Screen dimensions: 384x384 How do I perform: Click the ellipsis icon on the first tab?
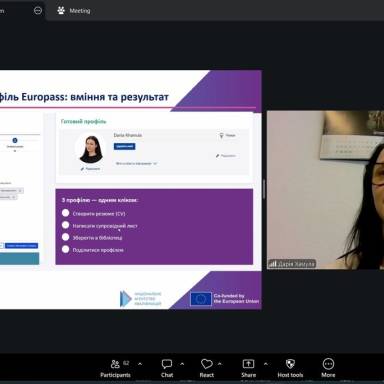coord(38,11)
